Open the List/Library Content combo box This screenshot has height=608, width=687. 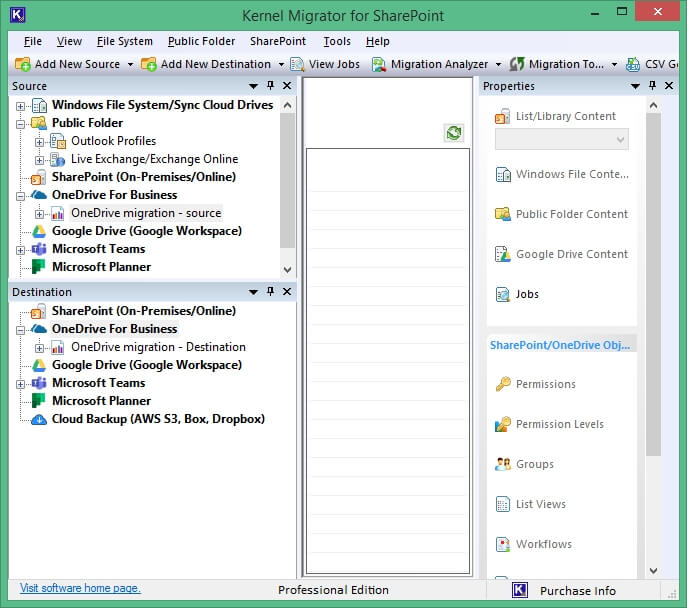click(x=562, y=140)
